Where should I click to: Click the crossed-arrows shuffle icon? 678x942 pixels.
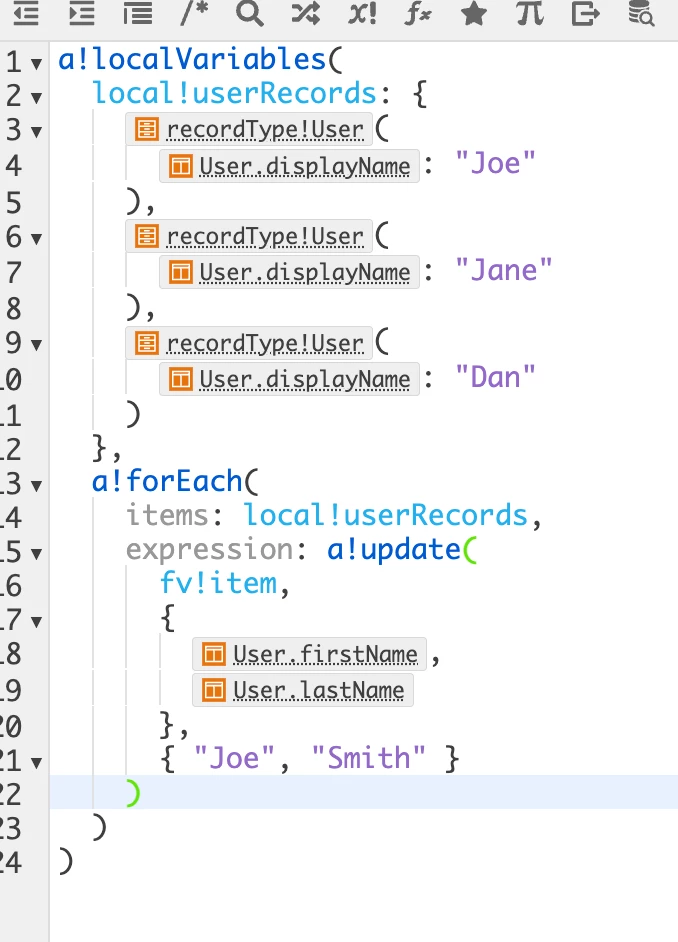pos(306,13)
